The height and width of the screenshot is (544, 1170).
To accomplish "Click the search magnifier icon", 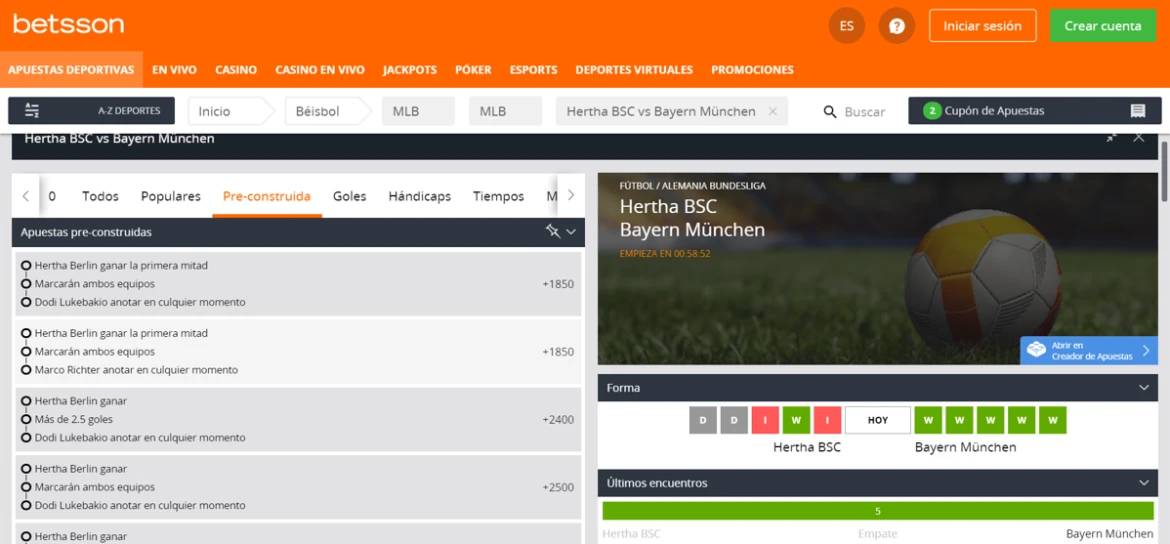I will tap(830, 111).
